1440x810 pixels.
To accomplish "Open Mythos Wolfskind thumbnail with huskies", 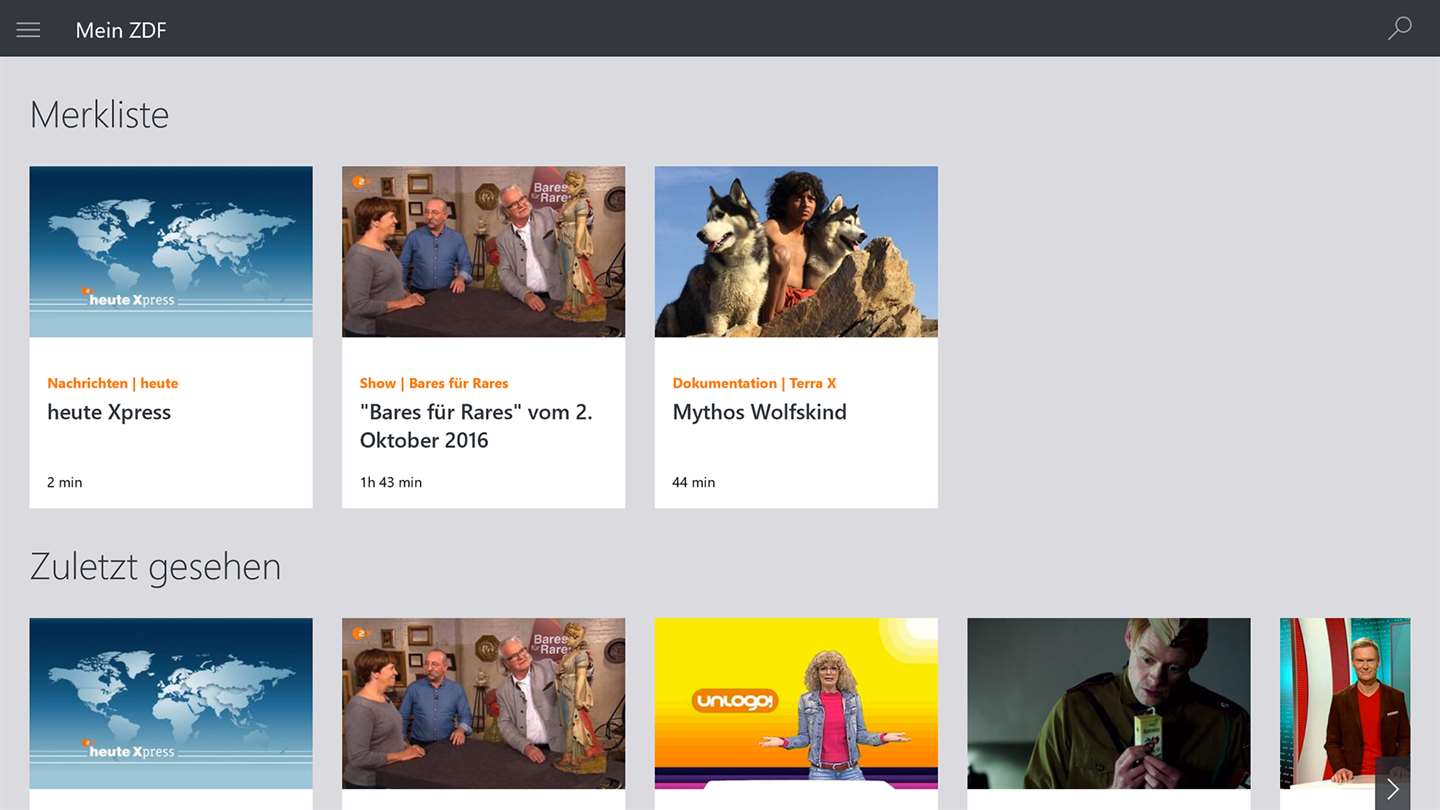I will pyautogui.click(x=796, y=252).
